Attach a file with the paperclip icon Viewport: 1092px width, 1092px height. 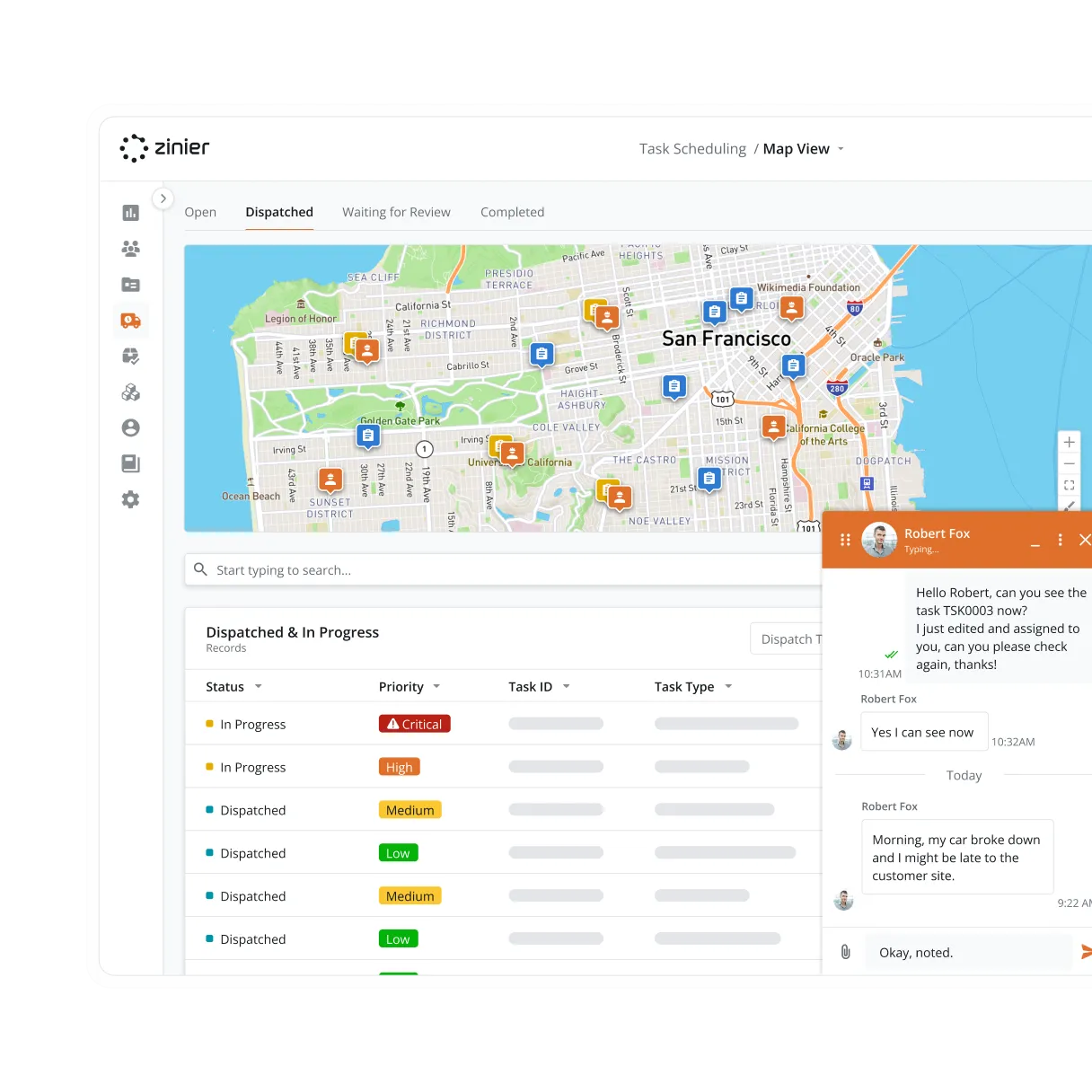tap(845, 952)
